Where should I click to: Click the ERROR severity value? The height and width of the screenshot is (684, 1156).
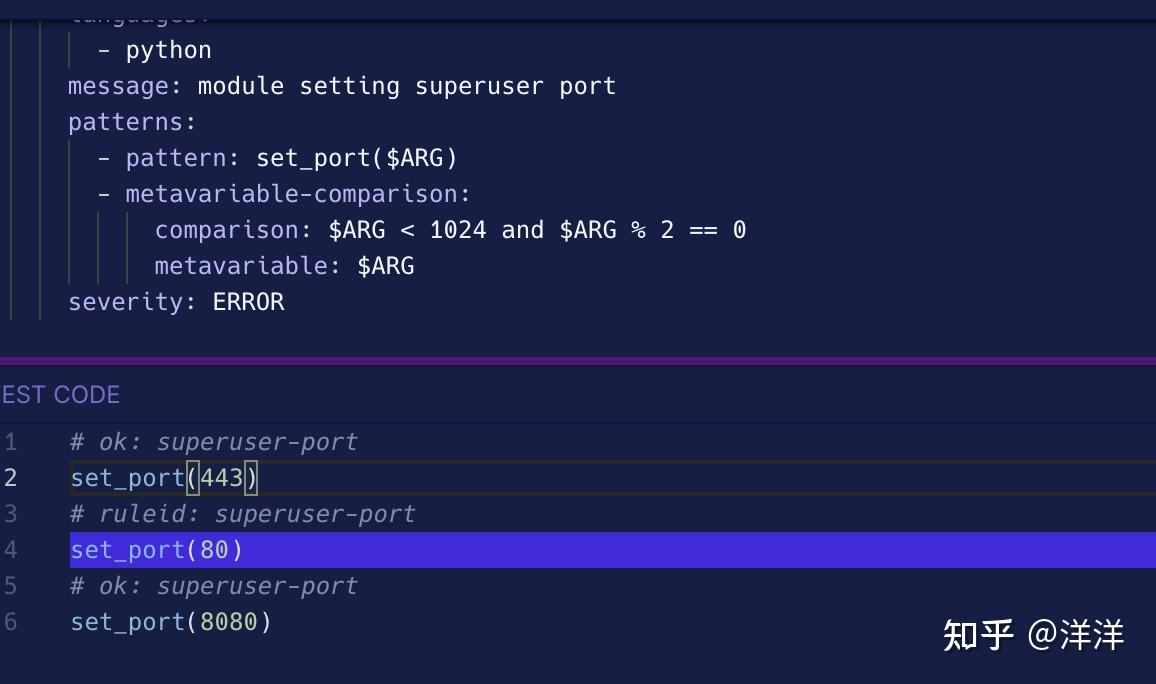pos(248,302)
